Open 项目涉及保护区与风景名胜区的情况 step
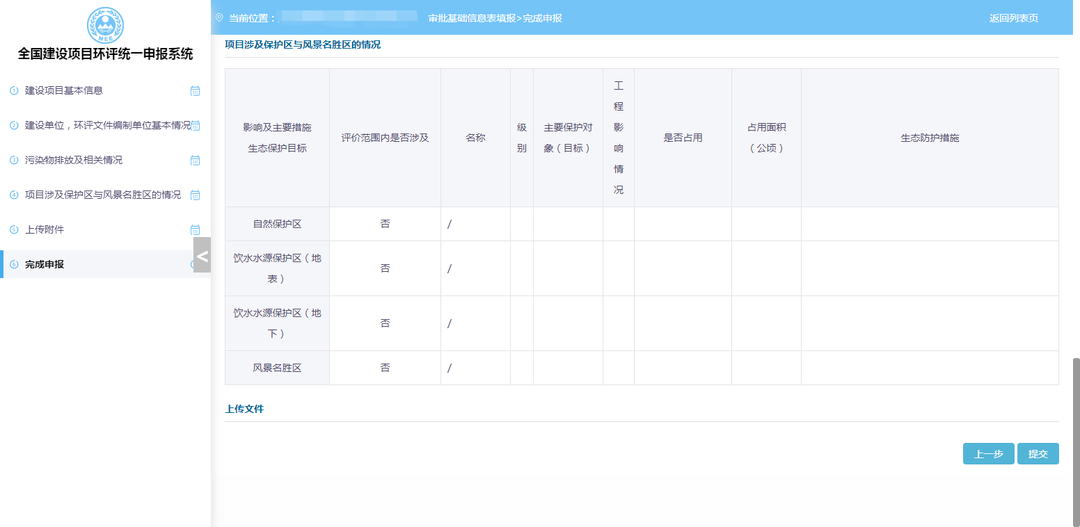This screenshot has width=1080, height=527. click(105, 195)
